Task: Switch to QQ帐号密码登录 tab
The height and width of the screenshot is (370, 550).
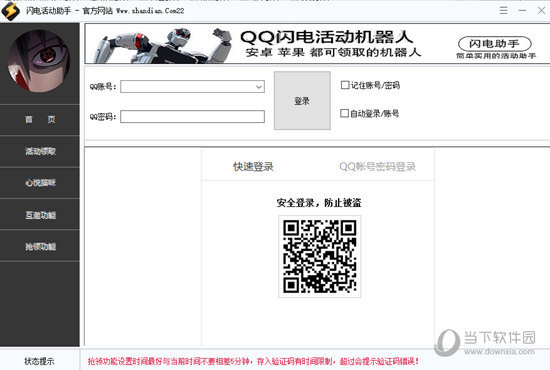Action: 377,167
